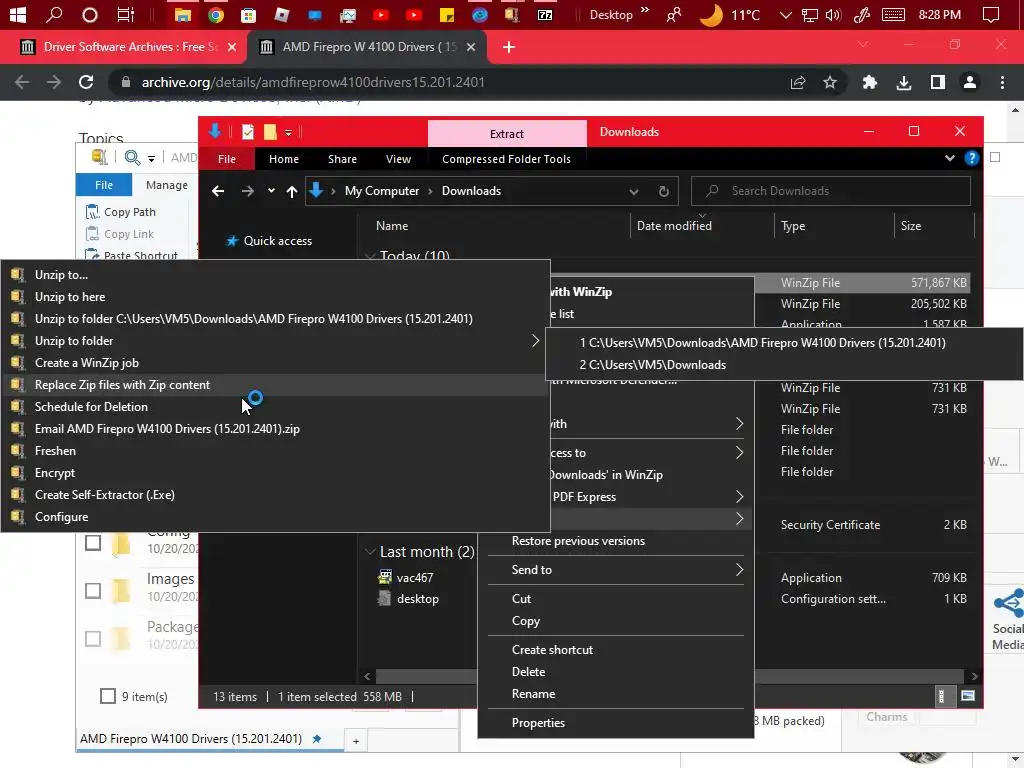
Task: Open a new Chrome tab
Action: 509,47
